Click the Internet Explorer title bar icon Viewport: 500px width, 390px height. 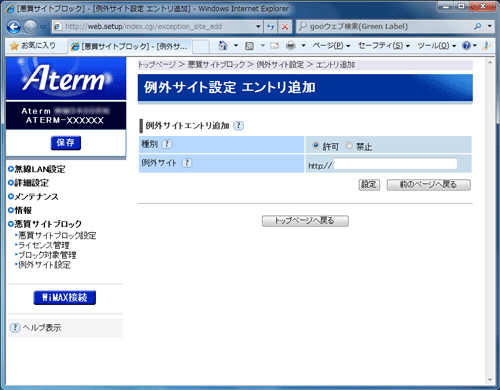point(10,9)
